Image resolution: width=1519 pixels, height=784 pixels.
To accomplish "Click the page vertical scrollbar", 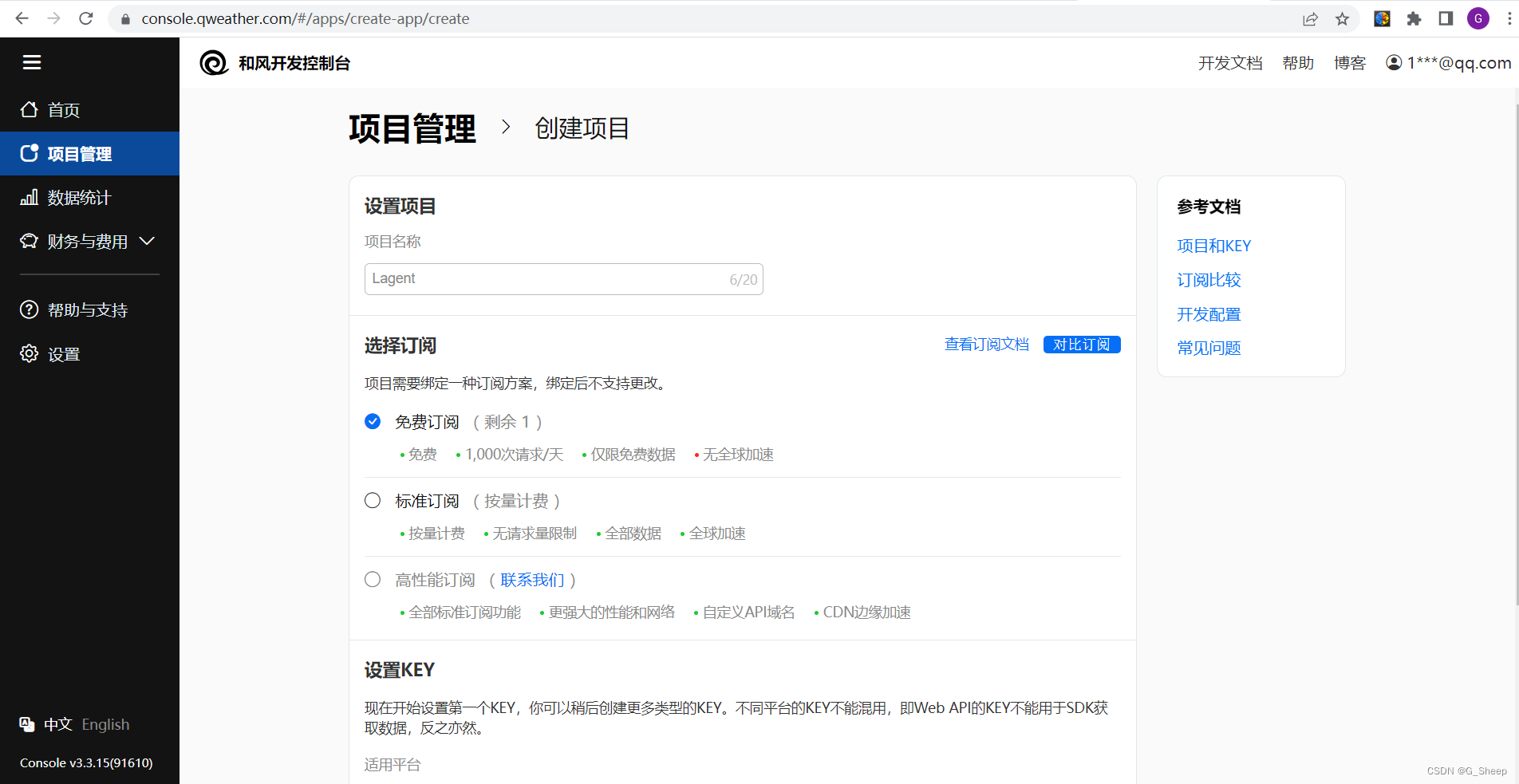I will coord(1516,355).
